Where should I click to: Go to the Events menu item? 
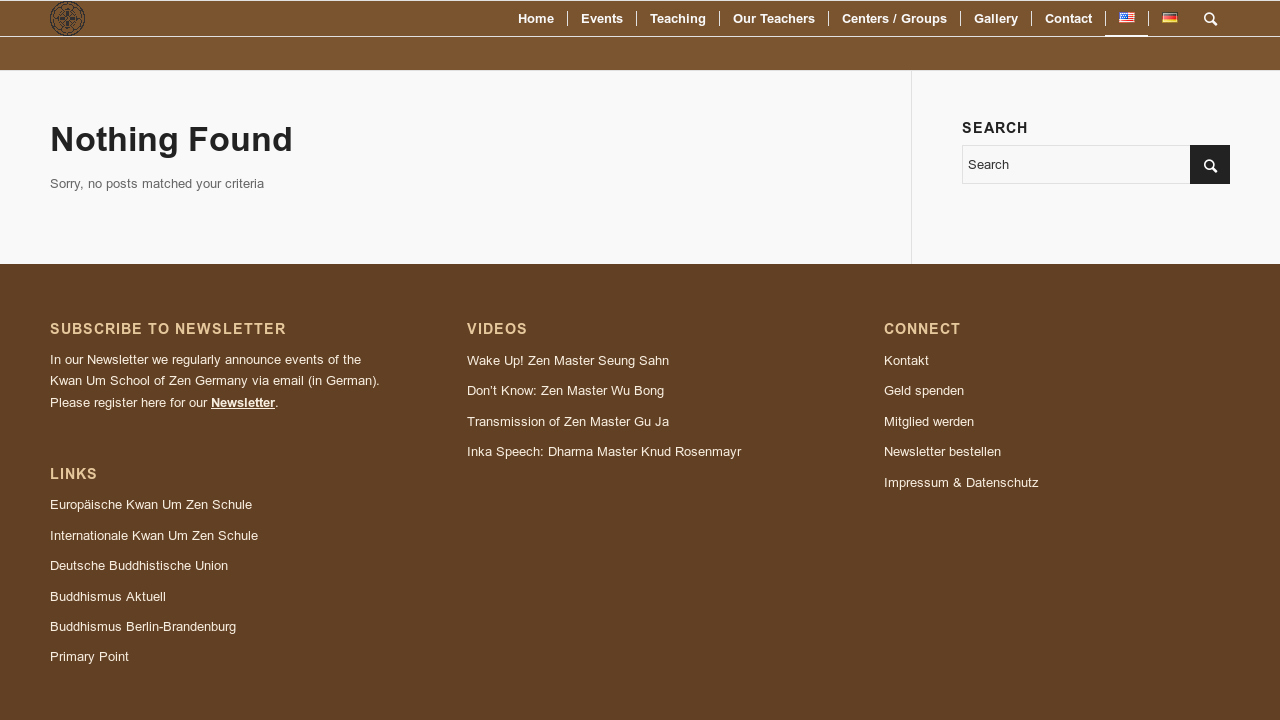point(601,19)
